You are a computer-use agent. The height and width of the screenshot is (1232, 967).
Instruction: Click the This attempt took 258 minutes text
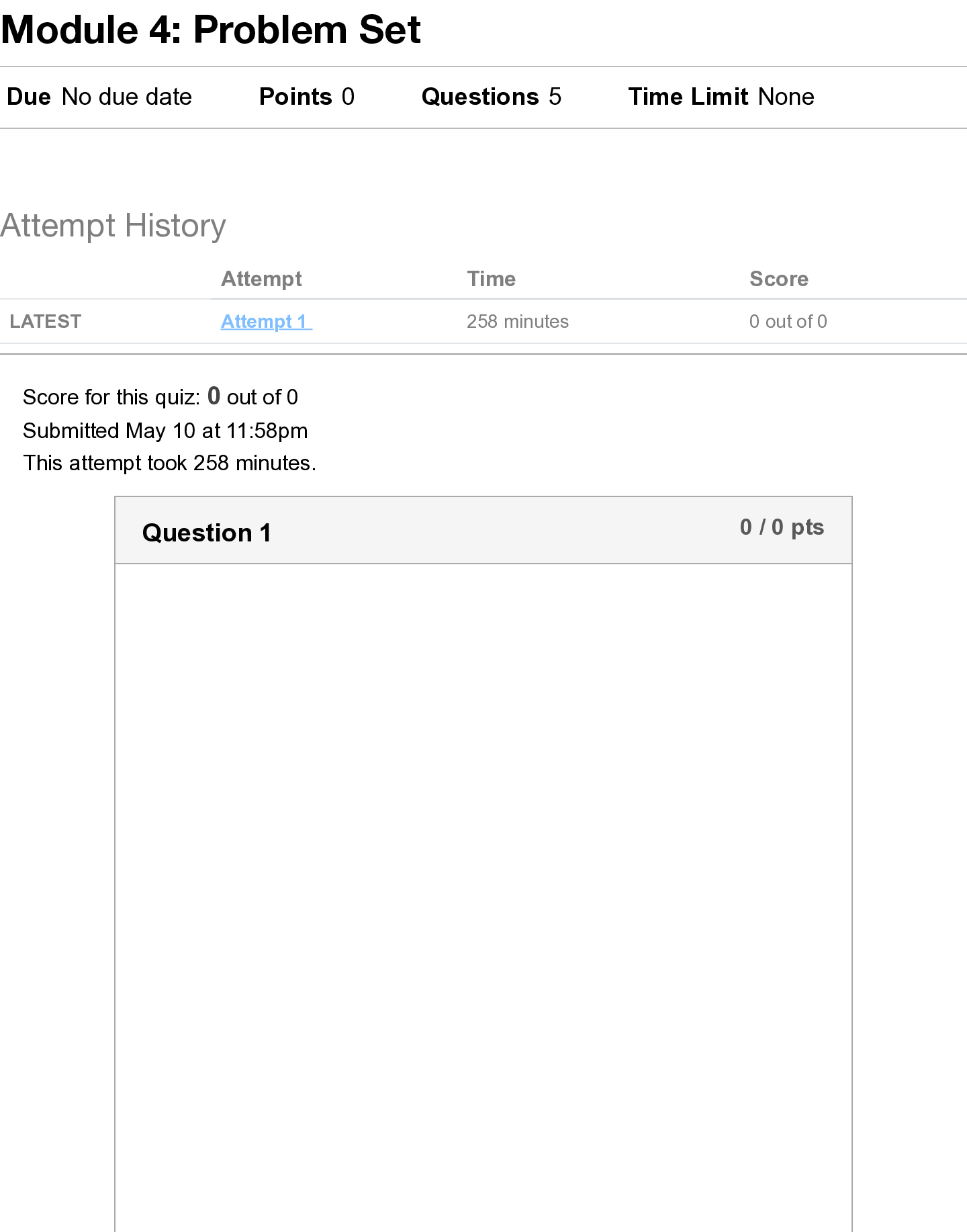(x=169, y=463)
